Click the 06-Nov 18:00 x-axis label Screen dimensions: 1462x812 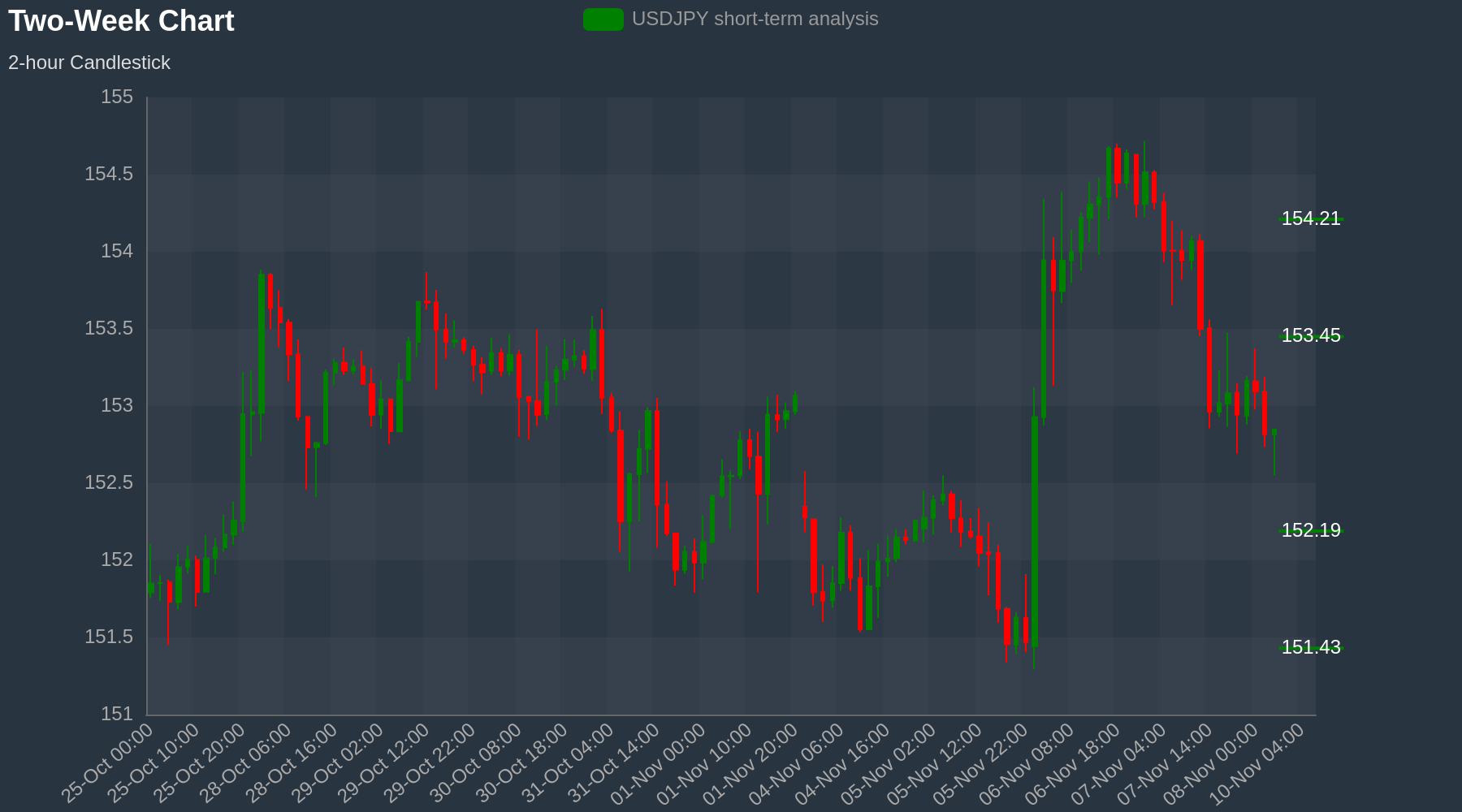point(1074,764)
